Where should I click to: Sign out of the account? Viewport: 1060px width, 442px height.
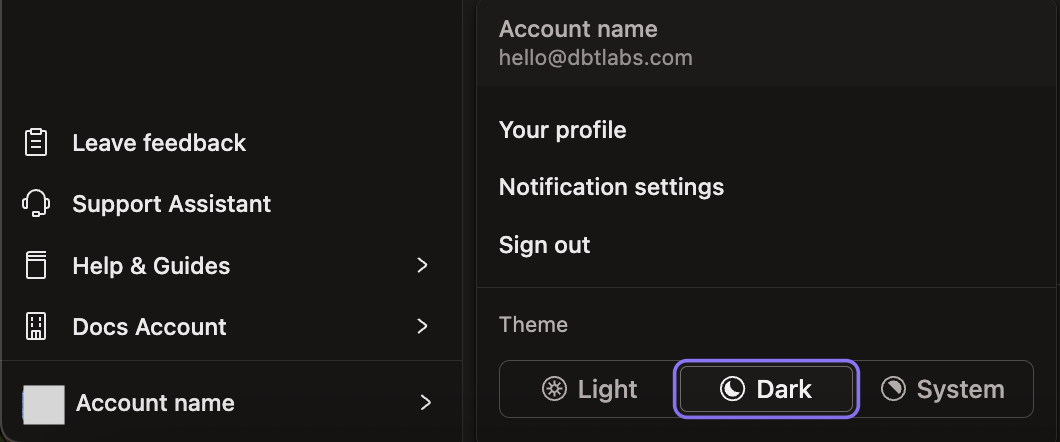pos(545,245)
